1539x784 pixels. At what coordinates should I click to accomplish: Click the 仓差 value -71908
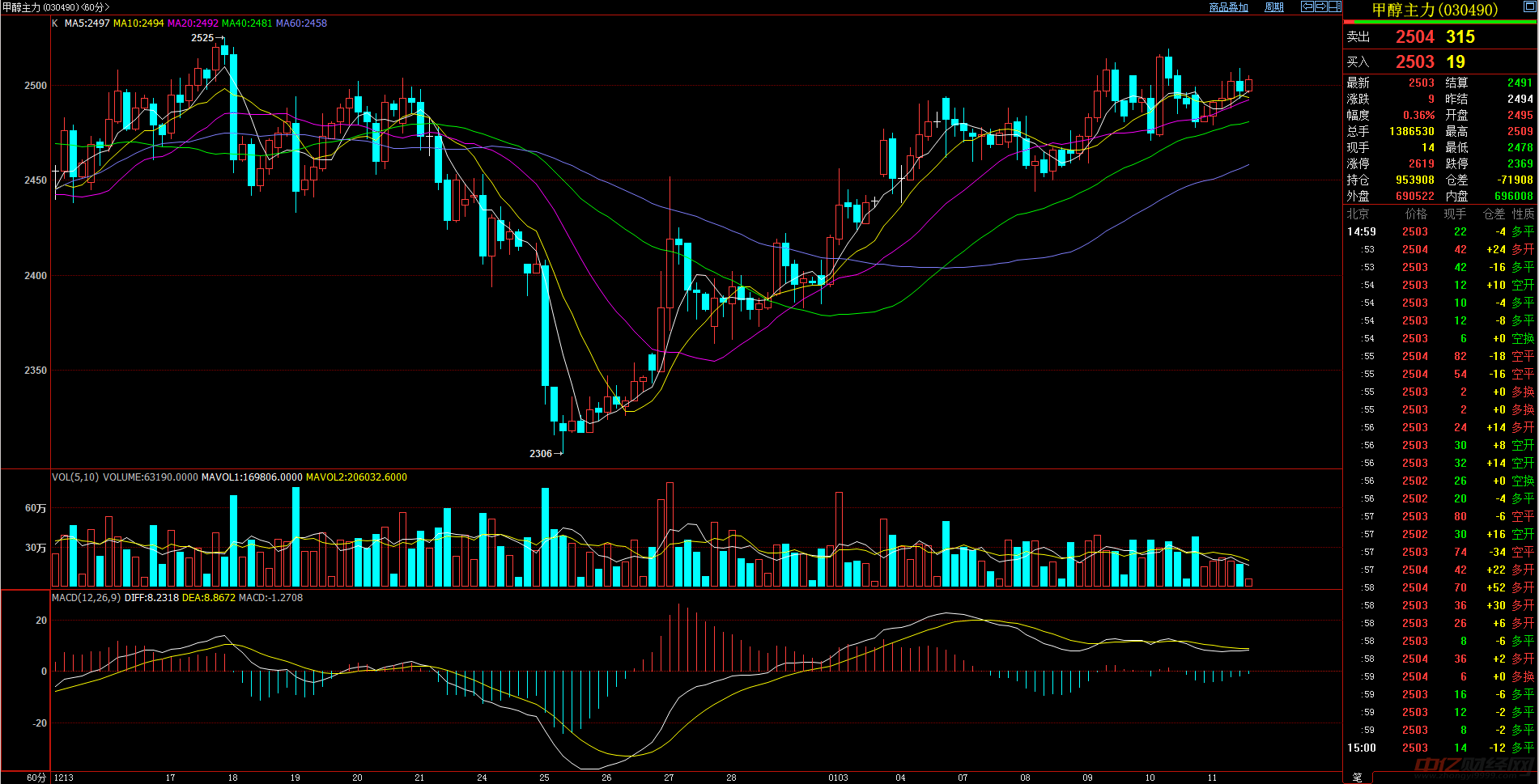(1515, 180)
